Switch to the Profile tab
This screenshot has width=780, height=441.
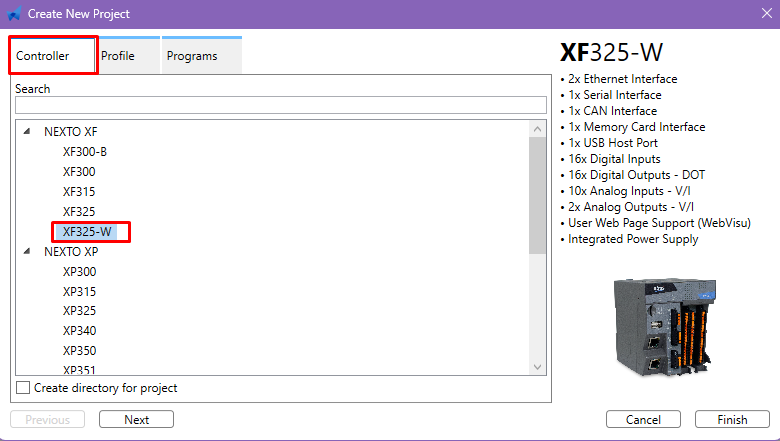tap(118, 56)
